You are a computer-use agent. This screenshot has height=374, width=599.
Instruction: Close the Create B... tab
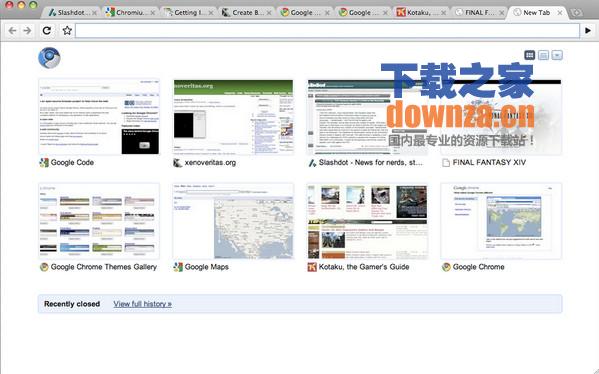click(x=269, y=13)
